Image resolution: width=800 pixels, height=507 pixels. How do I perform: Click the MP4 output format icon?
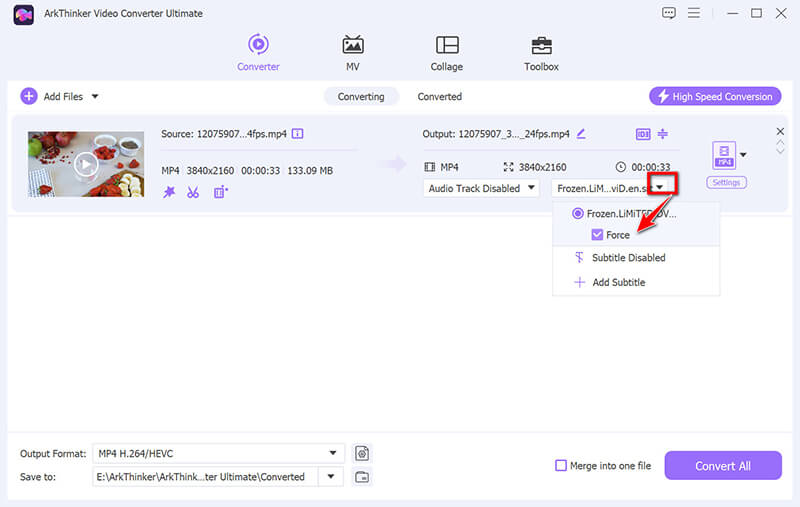(x=723, y=155)
